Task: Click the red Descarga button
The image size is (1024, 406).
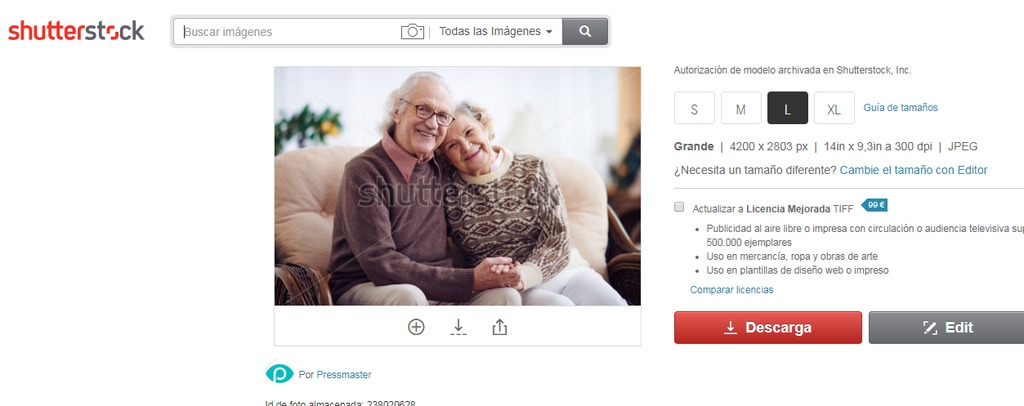Action: click(768, 328)
